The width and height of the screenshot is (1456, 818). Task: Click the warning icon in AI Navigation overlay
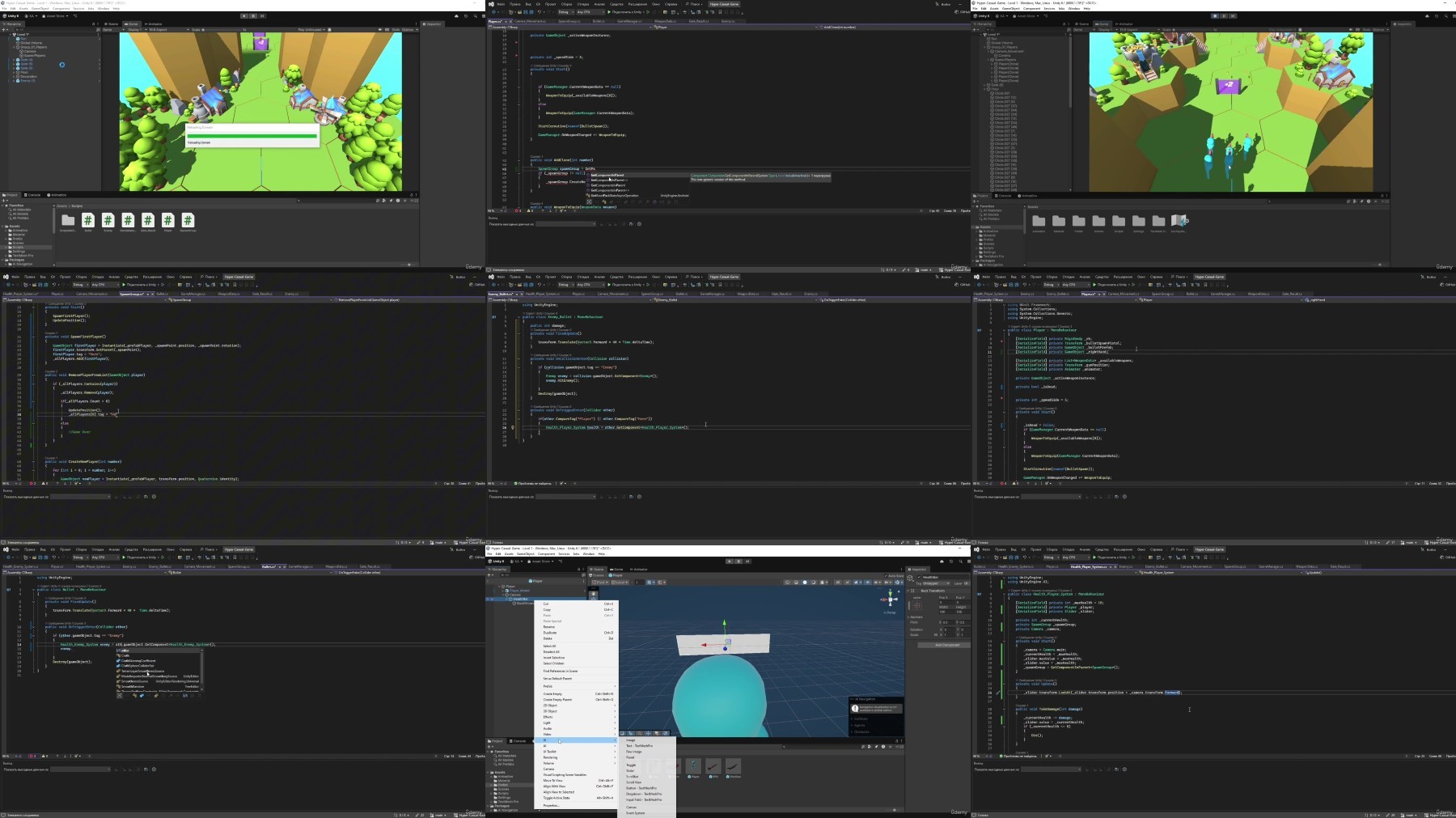tap(855, 709)
